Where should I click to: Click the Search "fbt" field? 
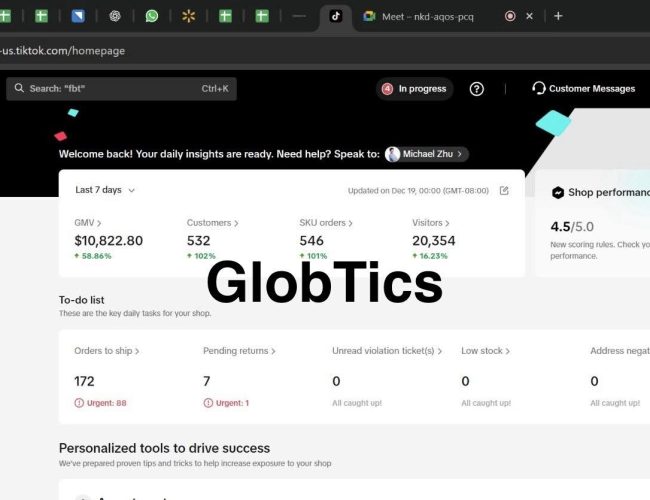121,89
